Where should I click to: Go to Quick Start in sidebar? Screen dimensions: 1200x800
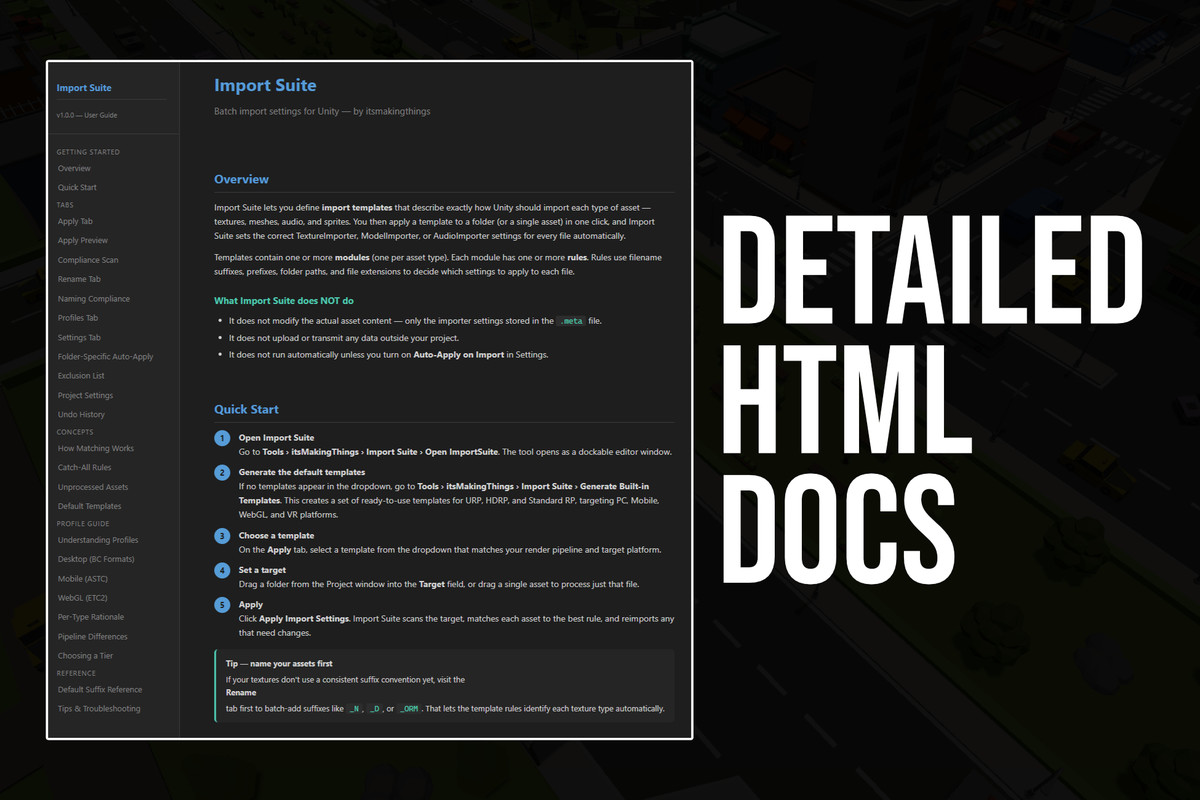tap(77, 187)
